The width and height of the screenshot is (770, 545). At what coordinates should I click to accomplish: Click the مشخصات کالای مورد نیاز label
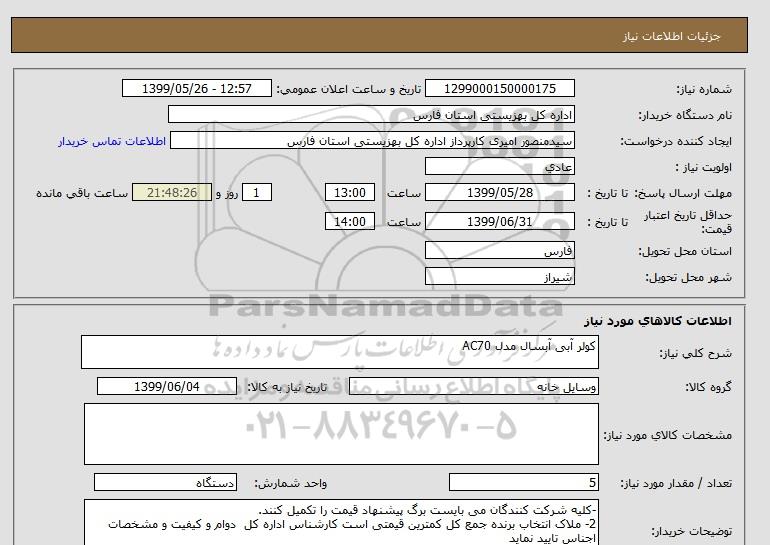coord(667,435)
